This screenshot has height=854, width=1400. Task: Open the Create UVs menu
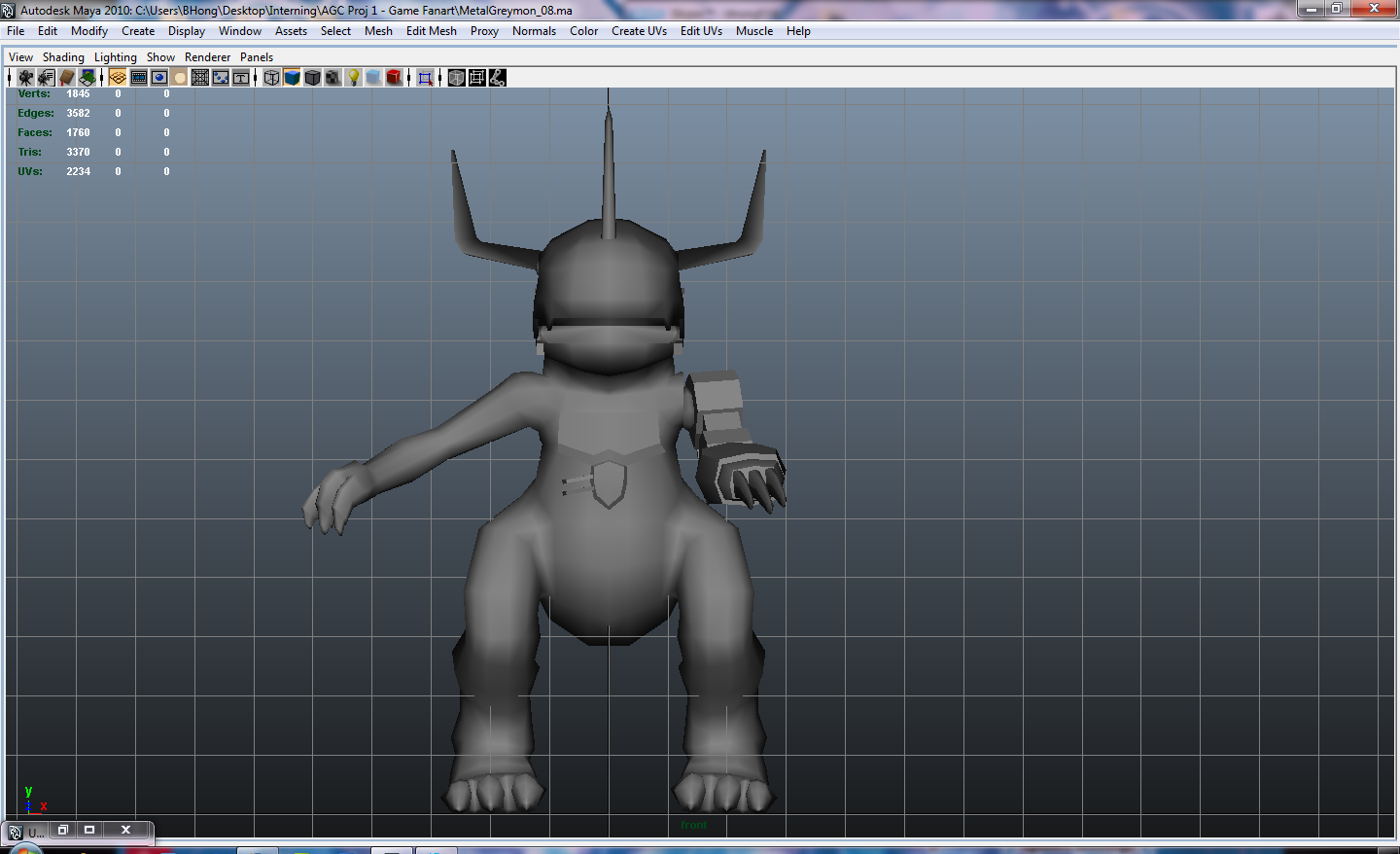[x=639, y=31]
